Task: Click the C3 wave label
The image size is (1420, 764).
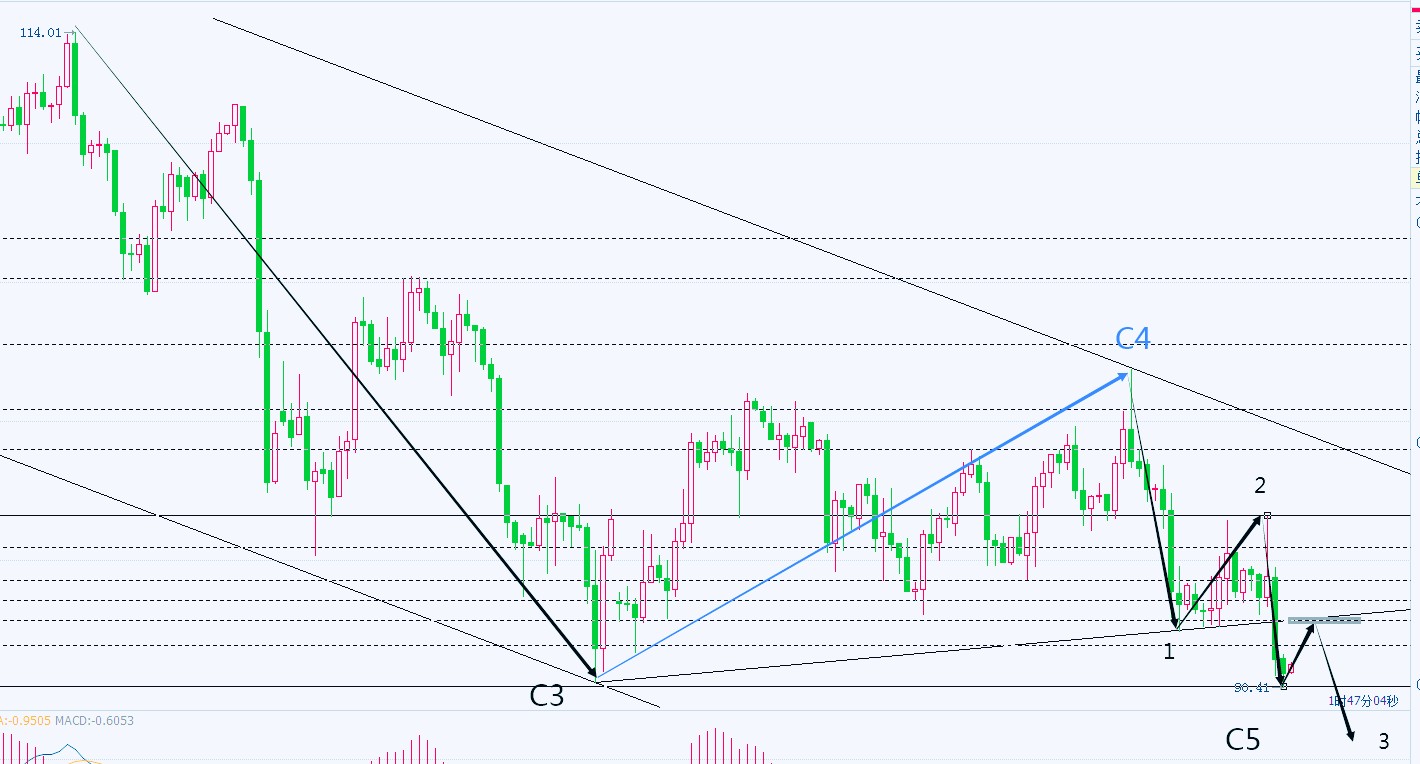Action: [x=546, y=696]
